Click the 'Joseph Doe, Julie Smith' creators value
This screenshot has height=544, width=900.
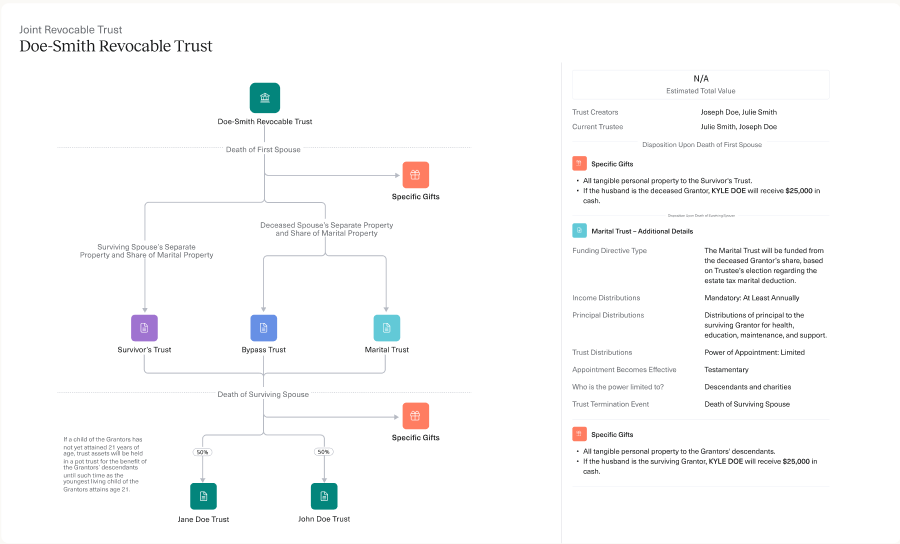[739, 112]
